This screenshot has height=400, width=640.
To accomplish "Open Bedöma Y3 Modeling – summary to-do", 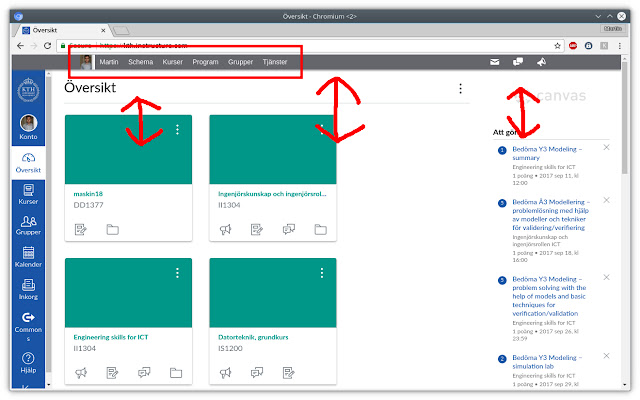I will [547, 153].
